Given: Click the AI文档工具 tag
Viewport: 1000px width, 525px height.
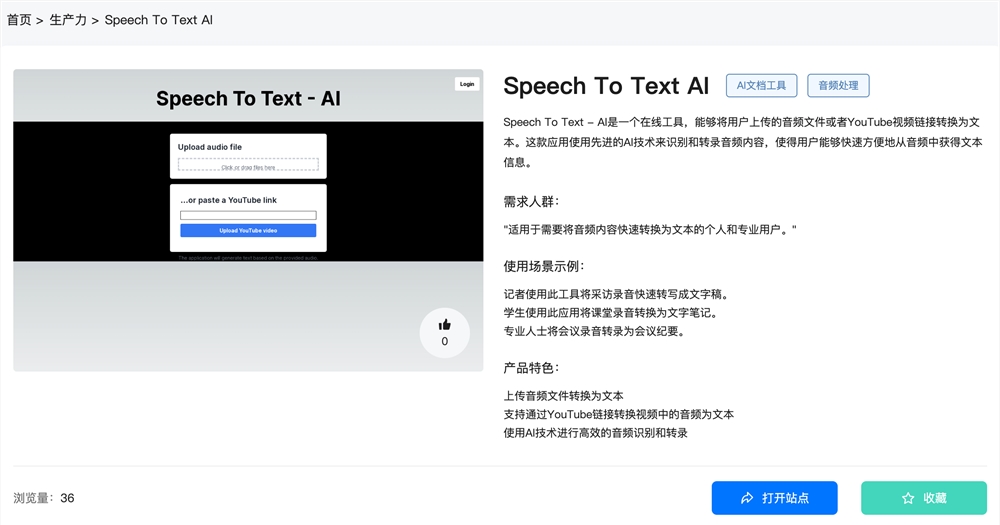Looking at the screenshot, I should click(761, 85).
